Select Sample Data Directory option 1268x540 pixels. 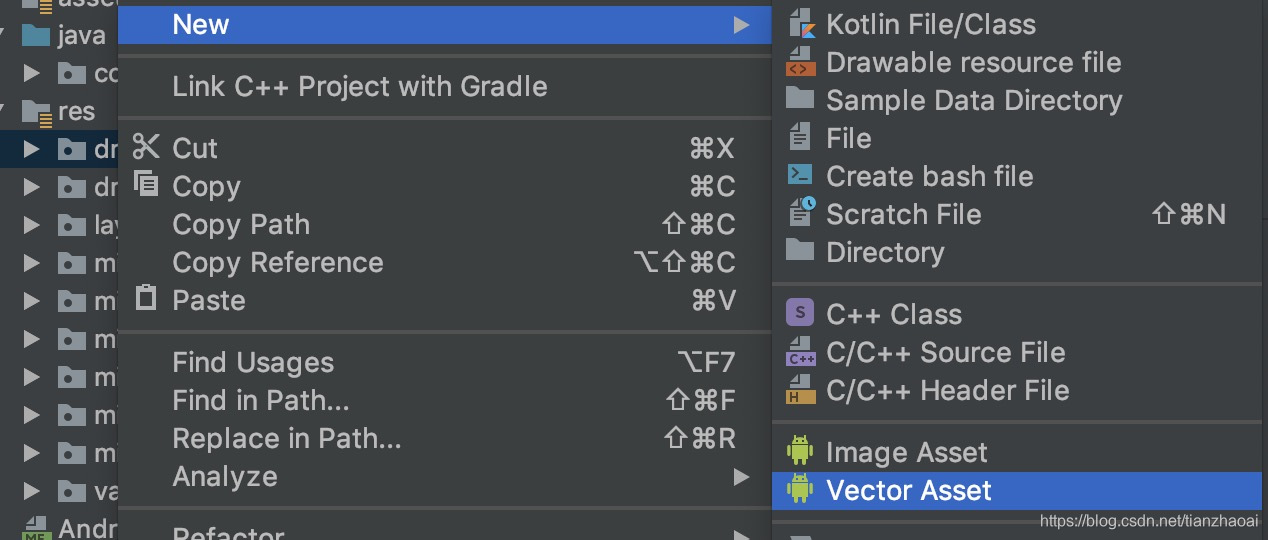click(x=973, y=101)
